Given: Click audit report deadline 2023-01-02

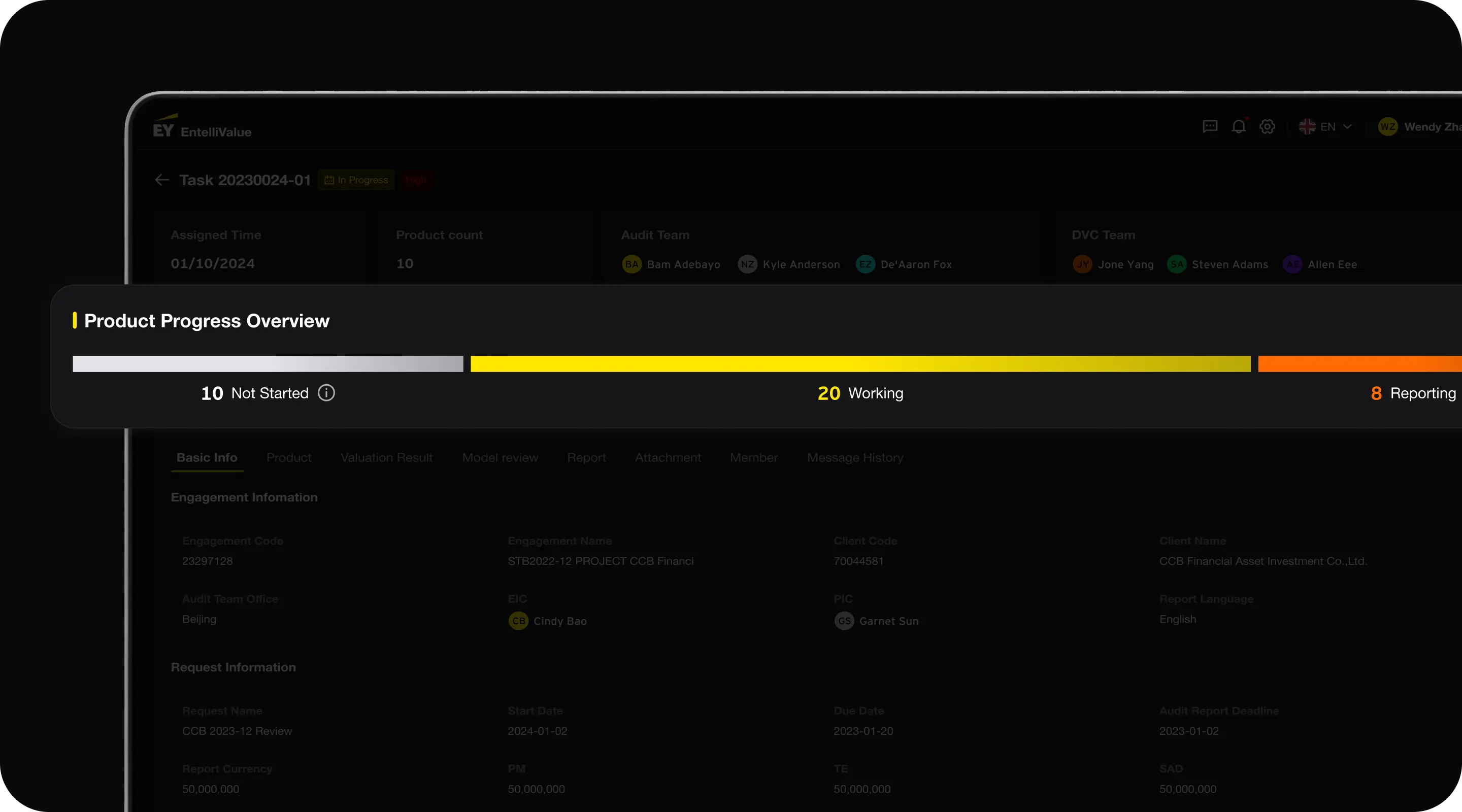Looking at the screenshot, I should click(x=1189, y=731).
